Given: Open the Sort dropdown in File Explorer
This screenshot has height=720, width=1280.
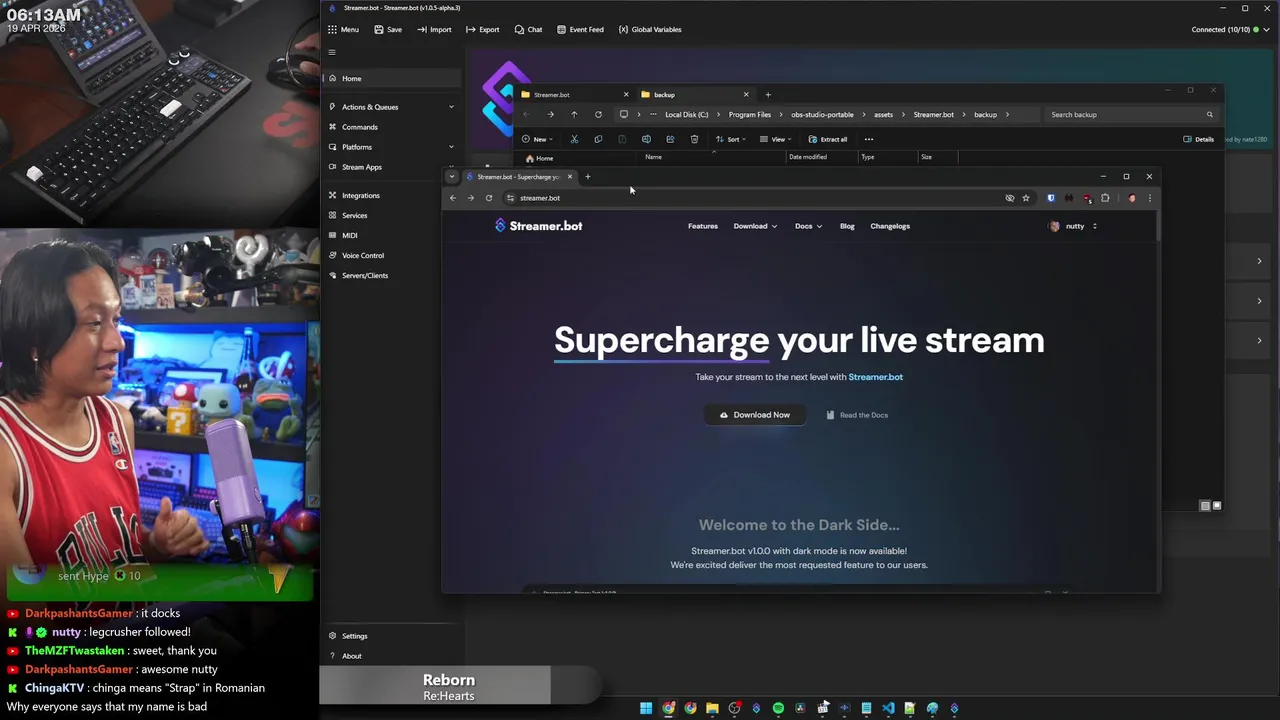Looking at the screenshot, I should pos(731,139).
